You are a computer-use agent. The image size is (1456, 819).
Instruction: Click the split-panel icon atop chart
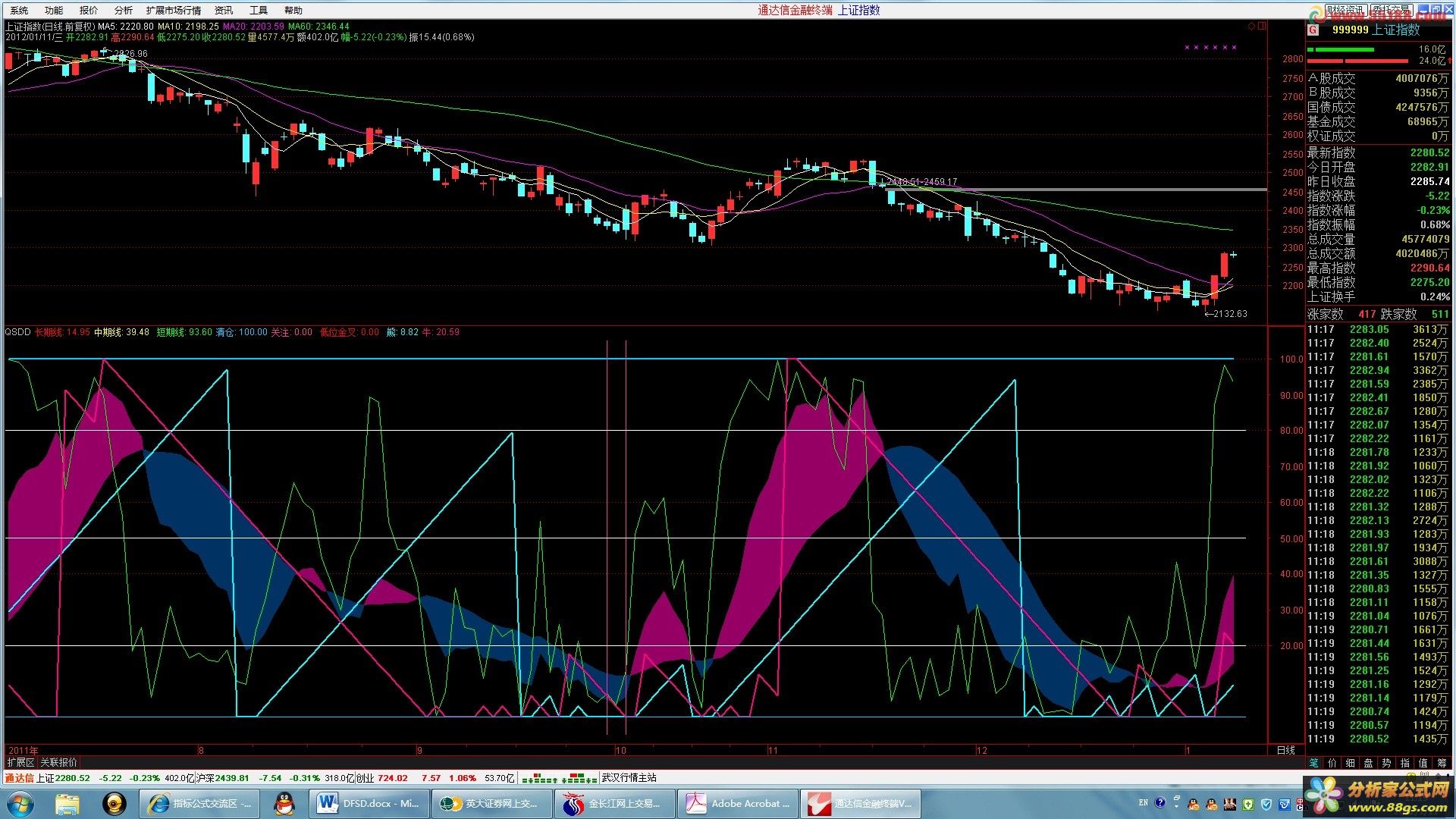coord(1262,26)
